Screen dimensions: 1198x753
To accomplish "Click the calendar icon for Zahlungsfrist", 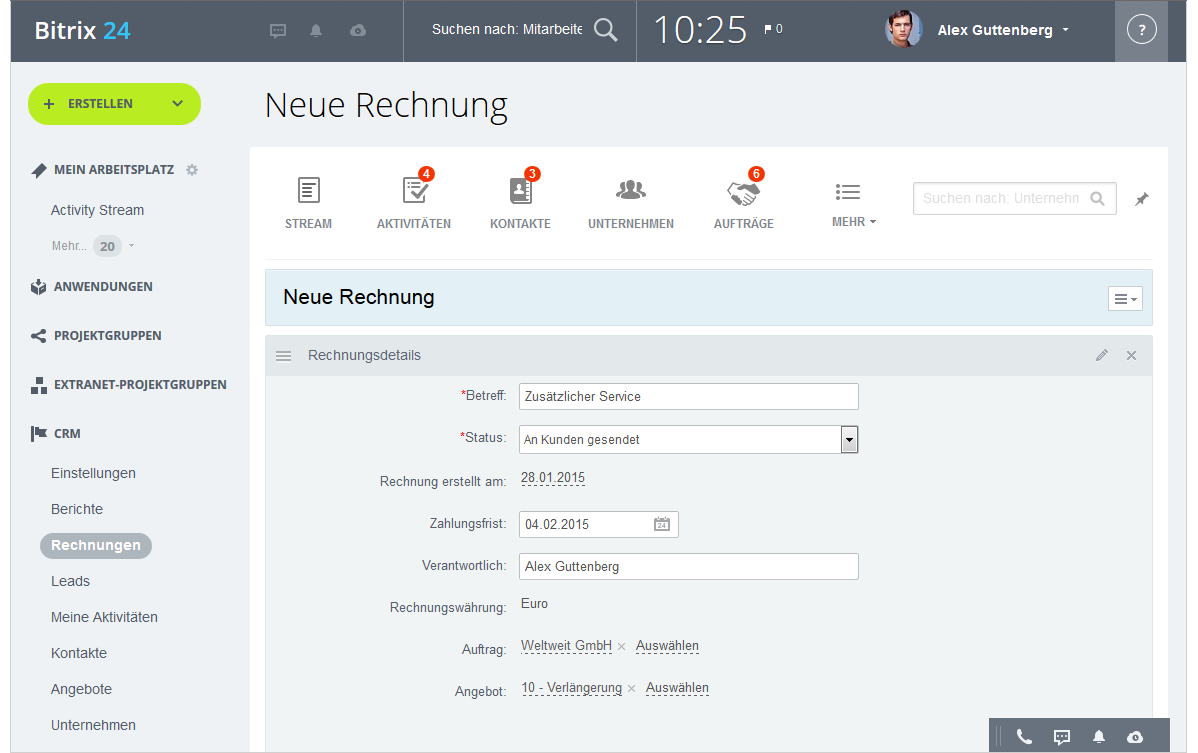I will click(662, 524).
